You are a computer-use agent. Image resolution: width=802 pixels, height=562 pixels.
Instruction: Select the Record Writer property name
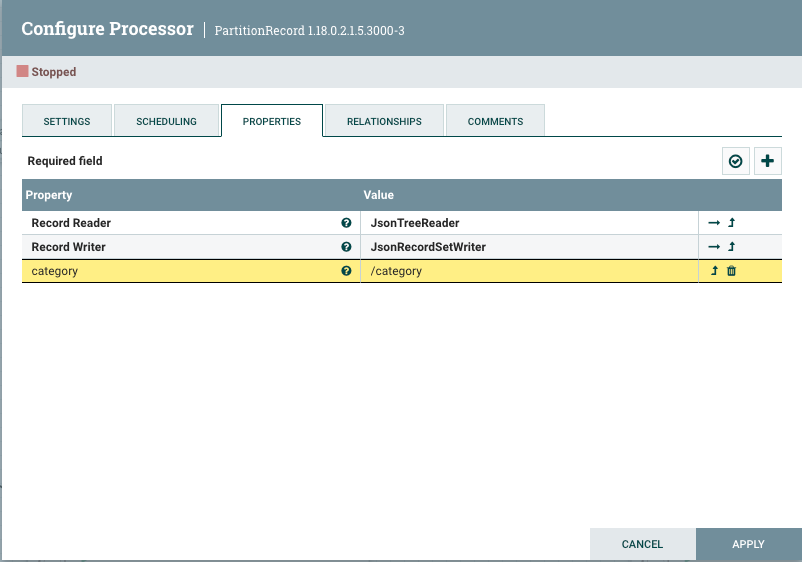[69, 247]
